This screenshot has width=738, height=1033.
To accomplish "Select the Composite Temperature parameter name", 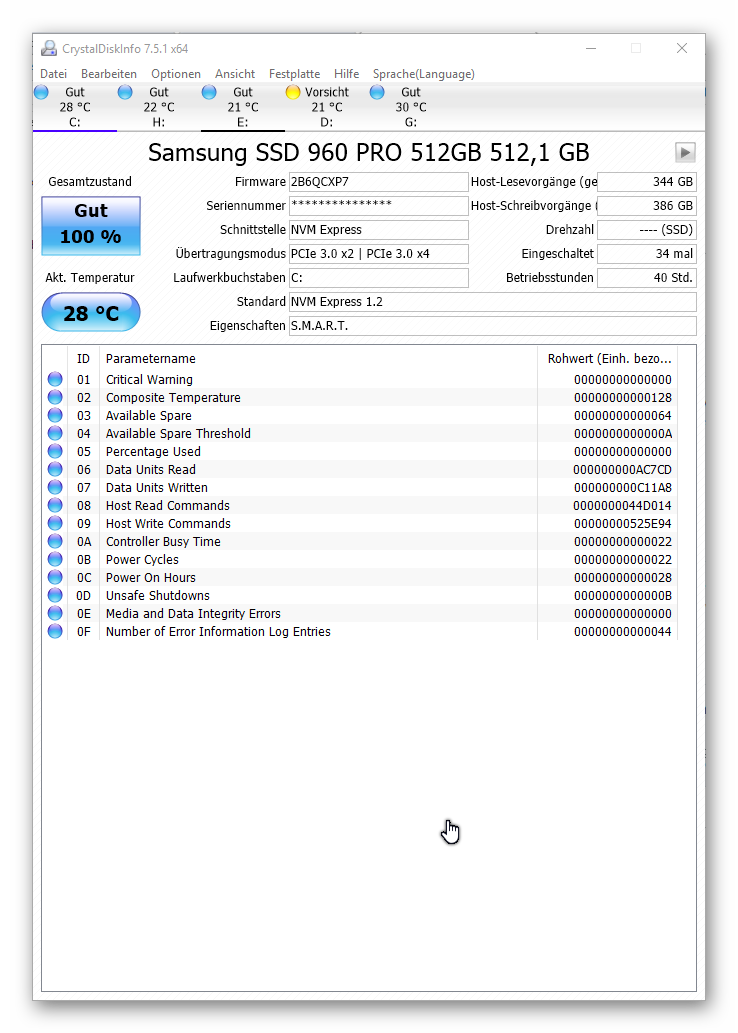I will [x=173, y=397].
